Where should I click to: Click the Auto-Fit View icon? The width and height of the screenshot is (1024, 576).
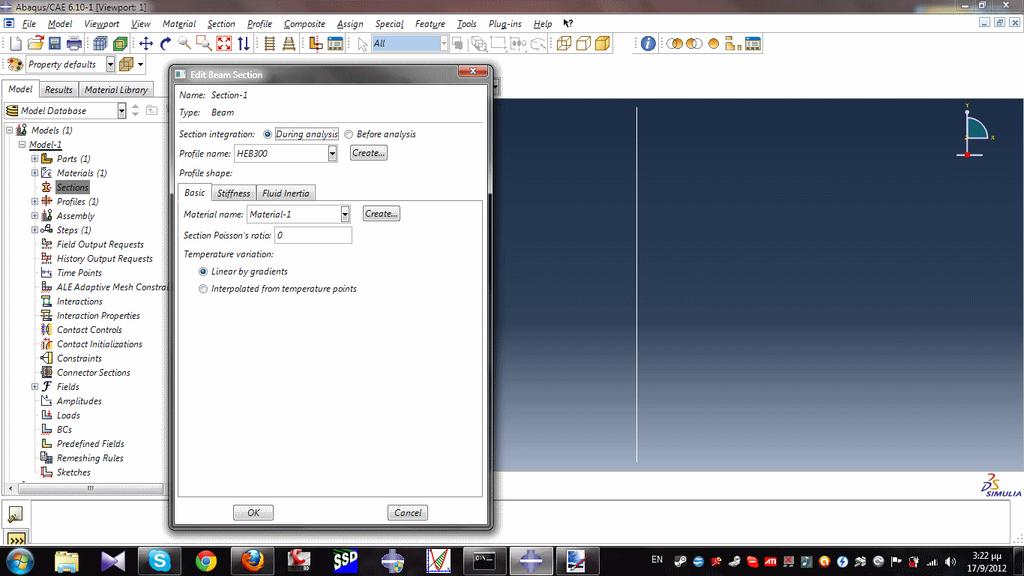[224, 44]
